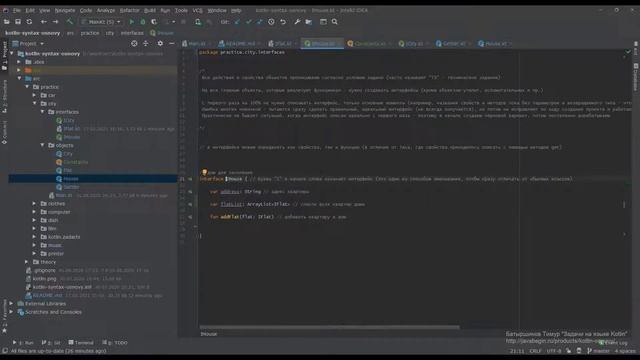Image resolution: width=640 pixels, height=360 pixels.
Task: Click the IHouse breadcrumb below the editor
Action: (x=209, y=334)
